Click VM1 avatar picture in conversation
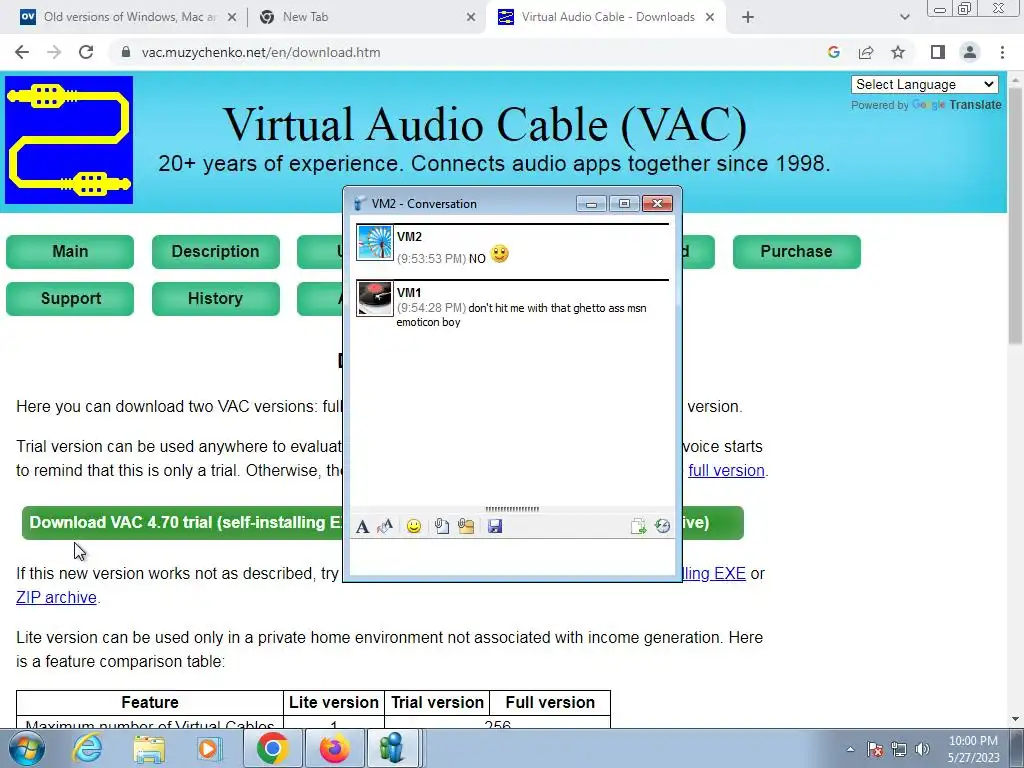The image size is (1024, 768). (x=375, y=298)
